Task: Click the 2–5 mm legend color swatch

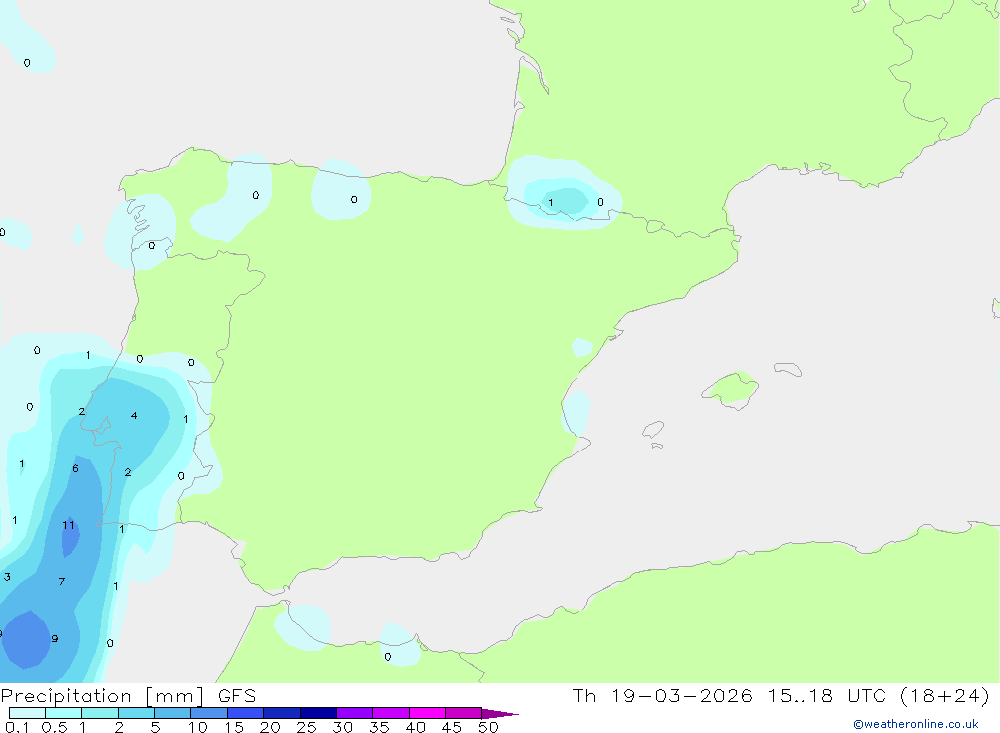Action: coord(136,713)
